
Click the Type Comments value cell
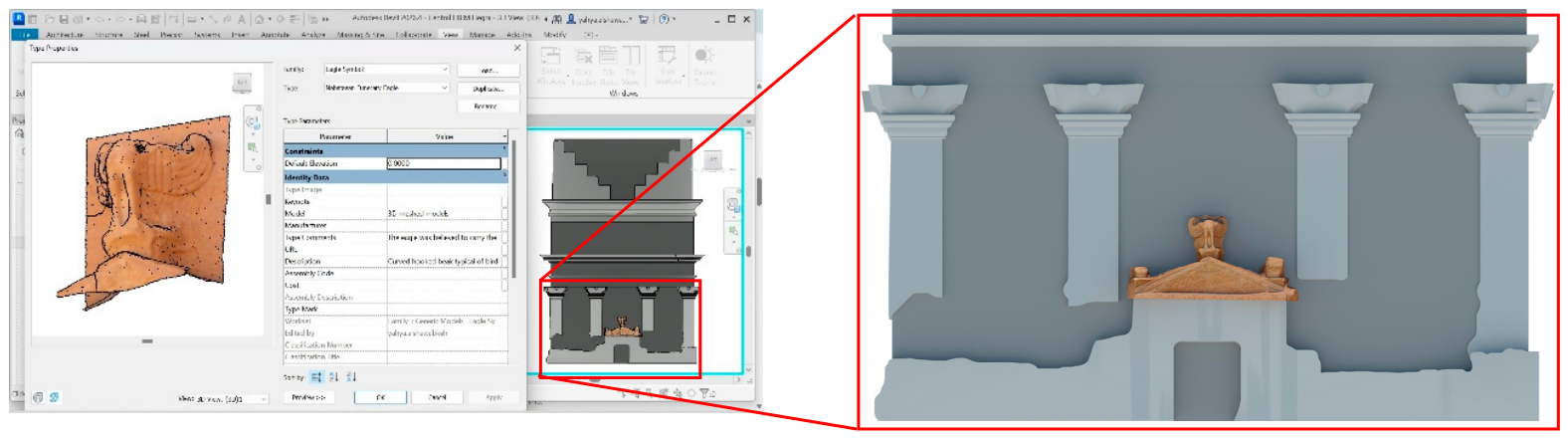tap(444, 237)
